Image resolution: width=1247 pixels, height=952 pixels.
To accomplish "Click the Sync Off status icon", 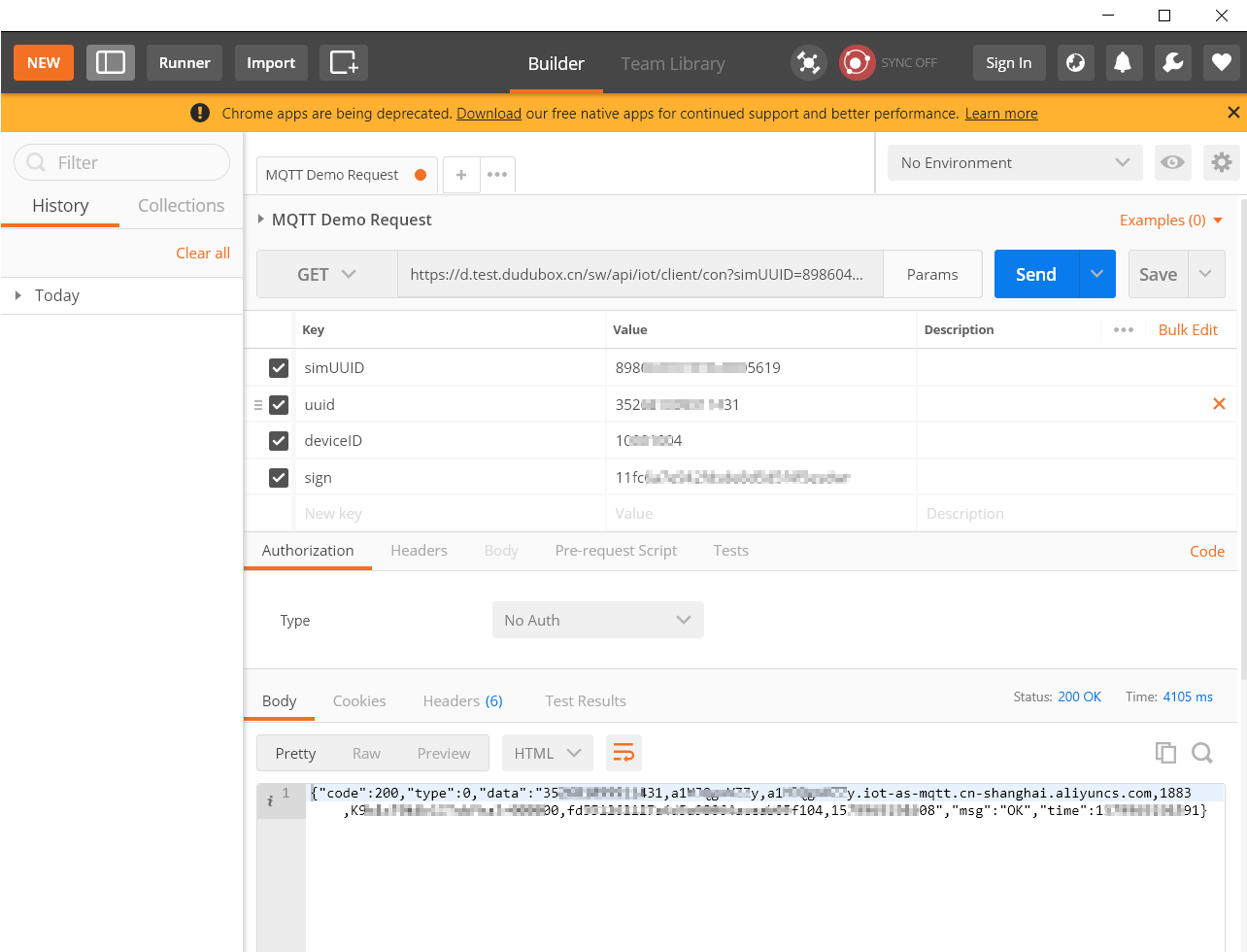I will 857,62.
